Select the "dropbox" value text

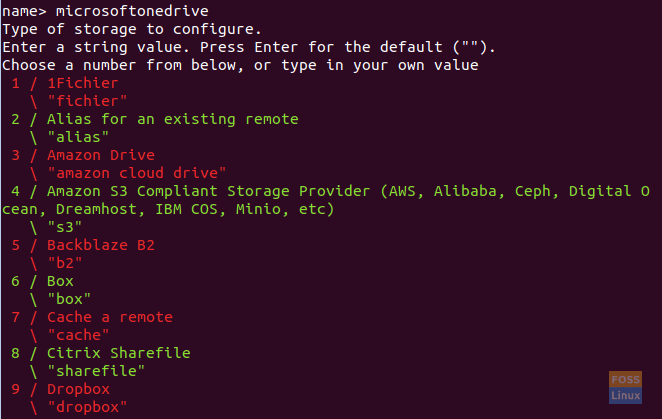(87, 407)
